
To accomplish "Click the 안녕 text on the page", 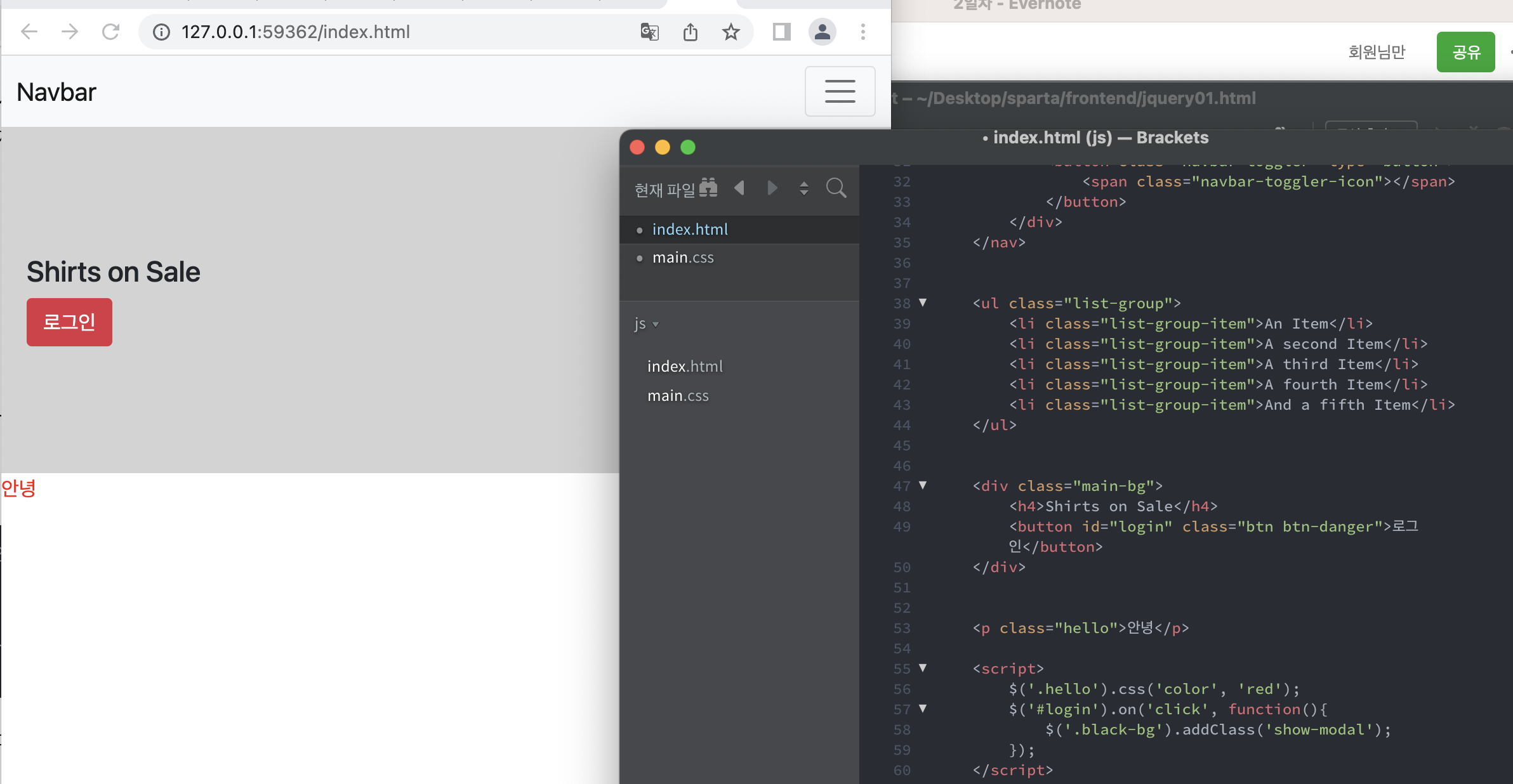I will click(18, 488).
